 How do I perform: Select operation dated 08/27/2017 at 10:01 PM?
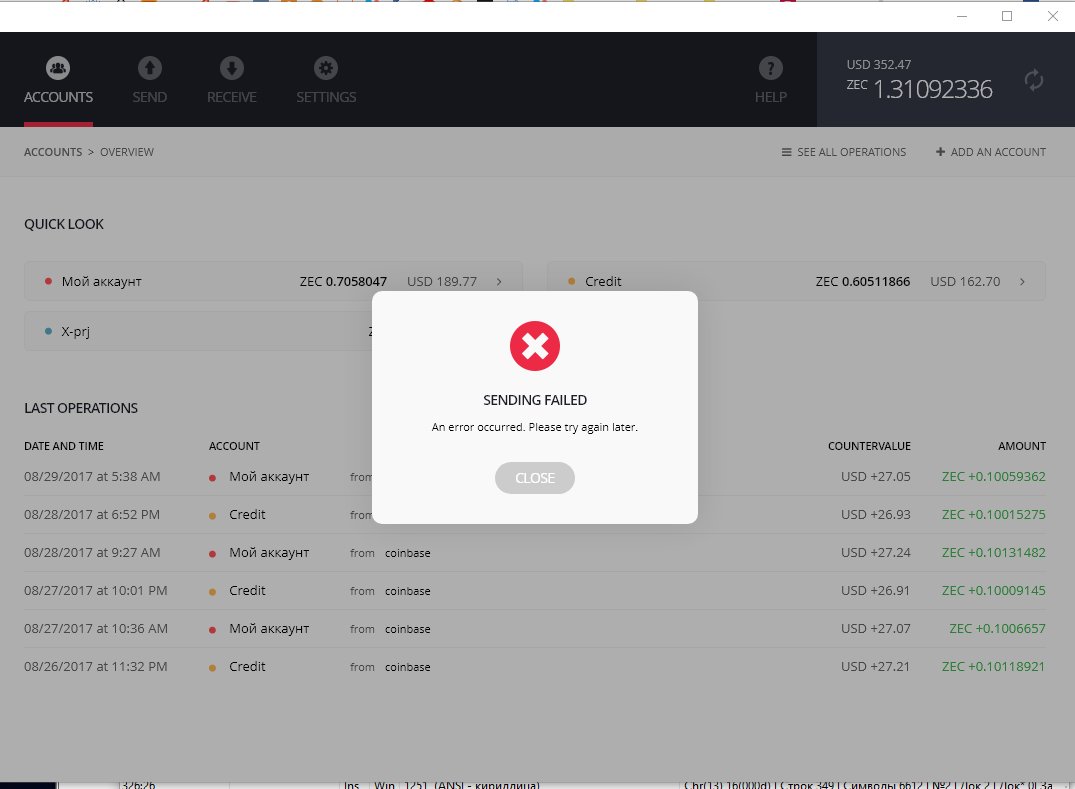(x=95, y=590)
